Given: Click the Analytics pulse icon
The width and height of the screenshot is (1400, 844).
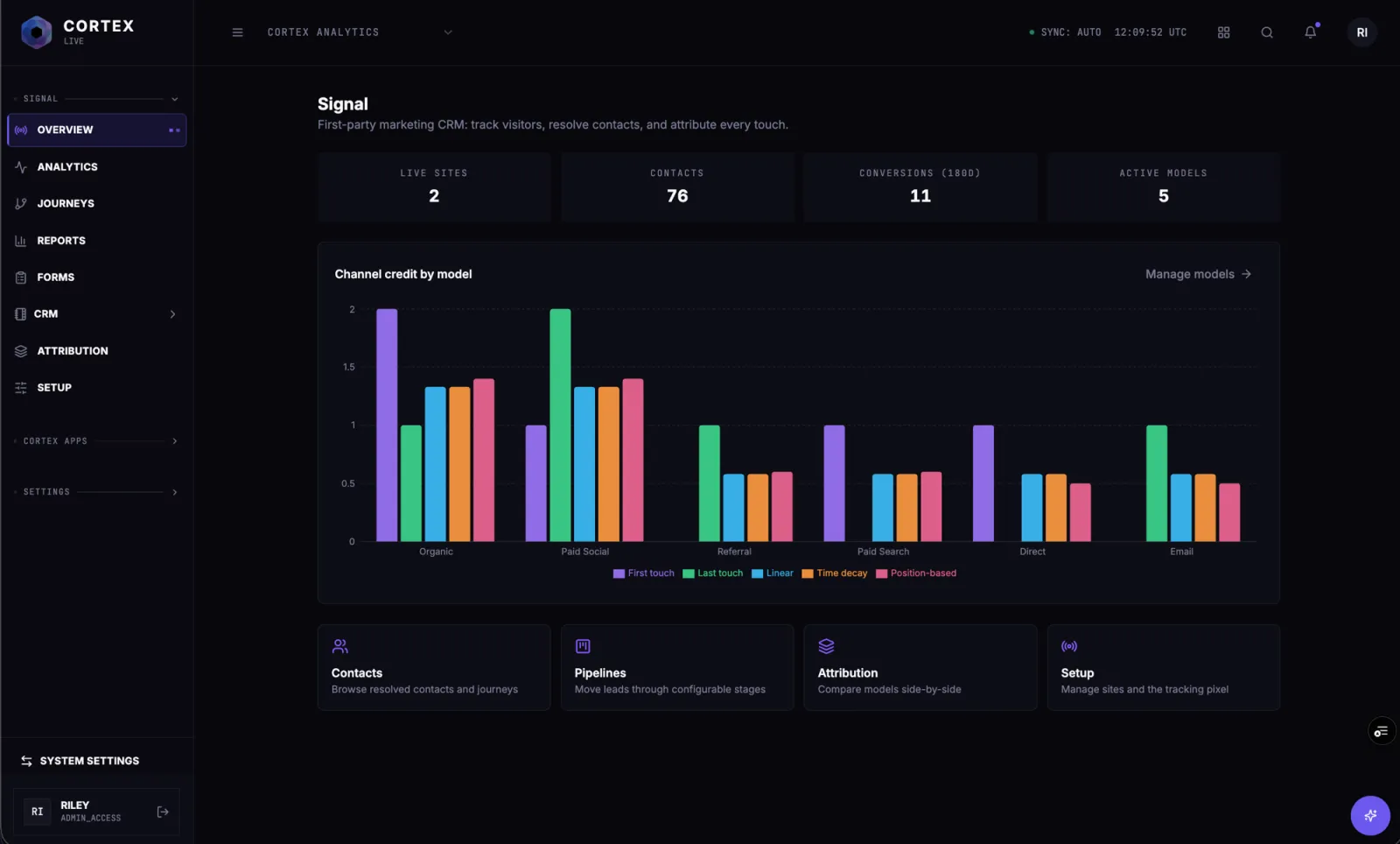Looking at the screenshot, I should (21, 166).
